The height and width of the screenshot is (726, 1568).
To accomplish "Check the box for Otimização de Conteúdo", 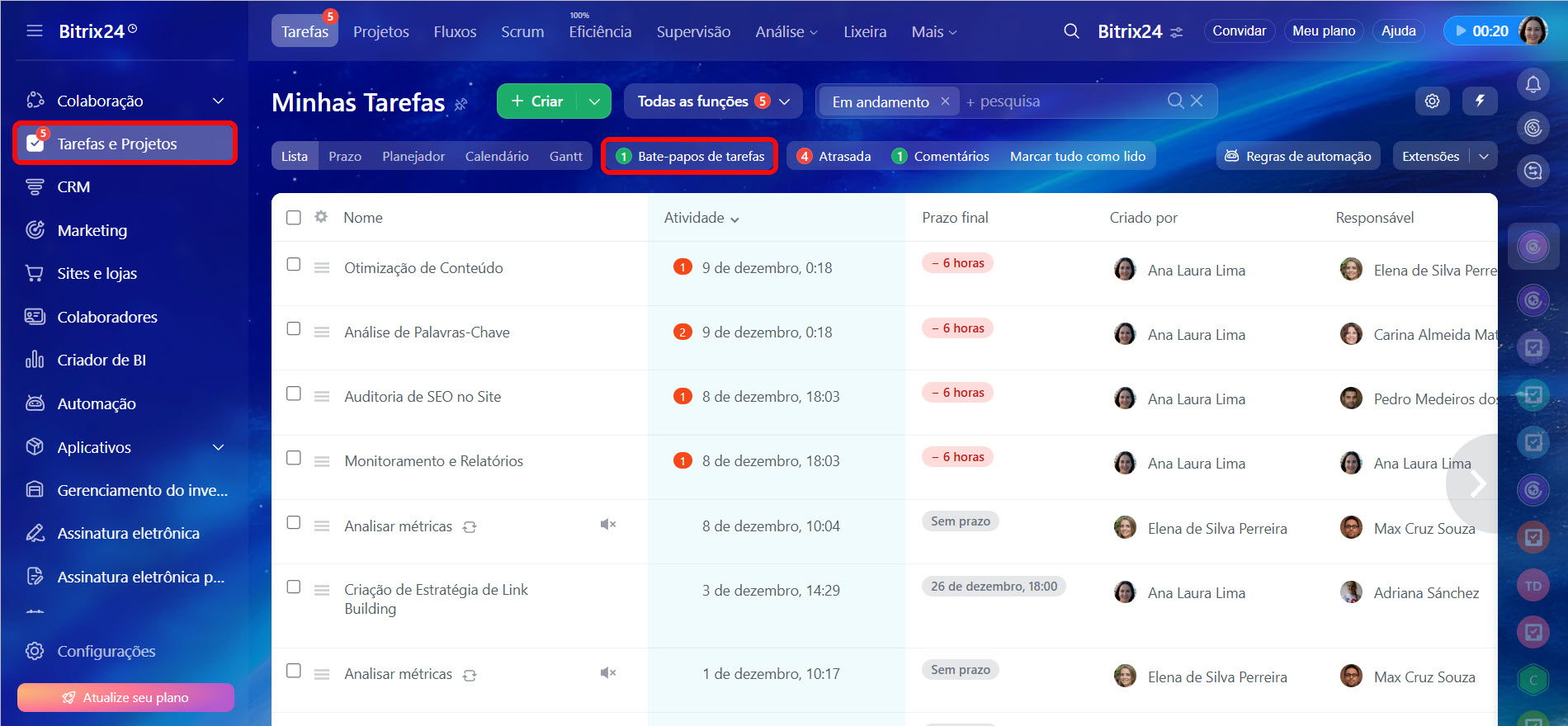I will click(x=294, y=265).
